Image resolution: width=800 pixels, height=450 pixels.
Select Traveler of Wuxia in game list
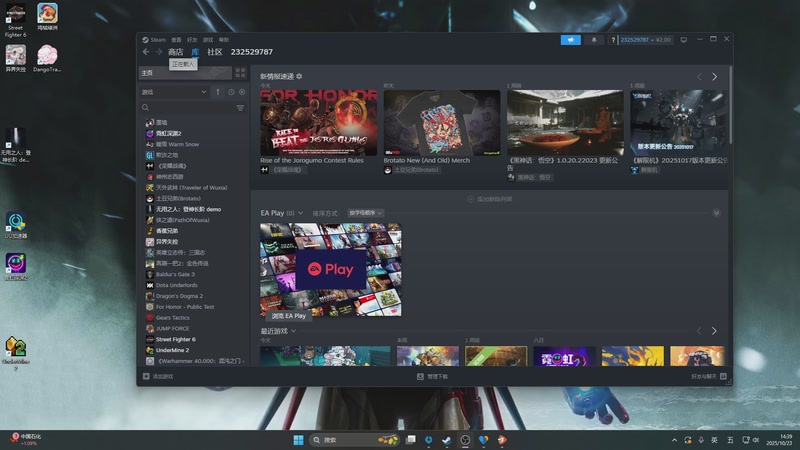[x=194, y=188]
